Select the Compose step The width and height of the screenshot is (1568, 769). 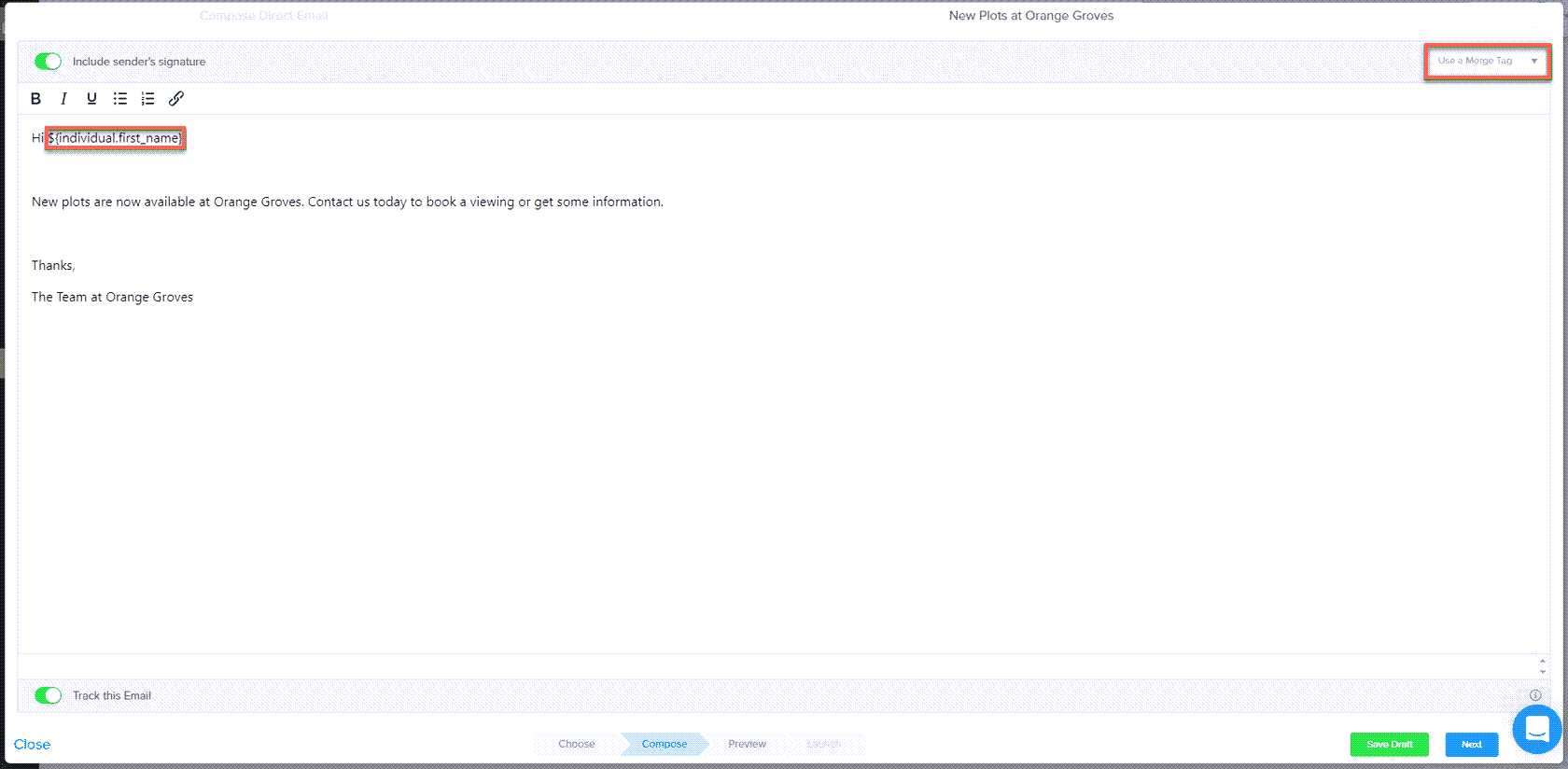click(x=665, y=744)
